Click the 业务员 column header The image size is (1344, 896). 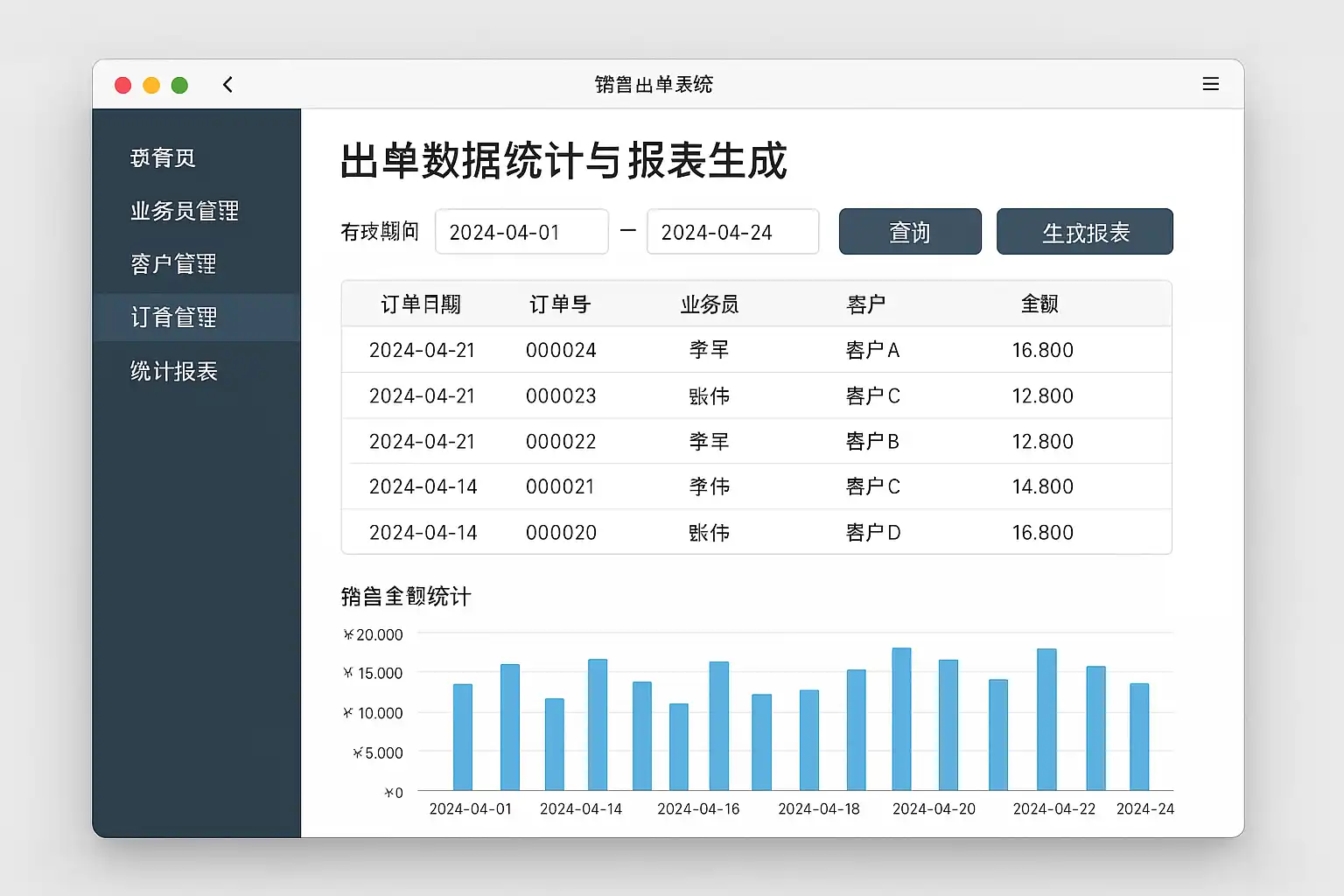point(710,304)
